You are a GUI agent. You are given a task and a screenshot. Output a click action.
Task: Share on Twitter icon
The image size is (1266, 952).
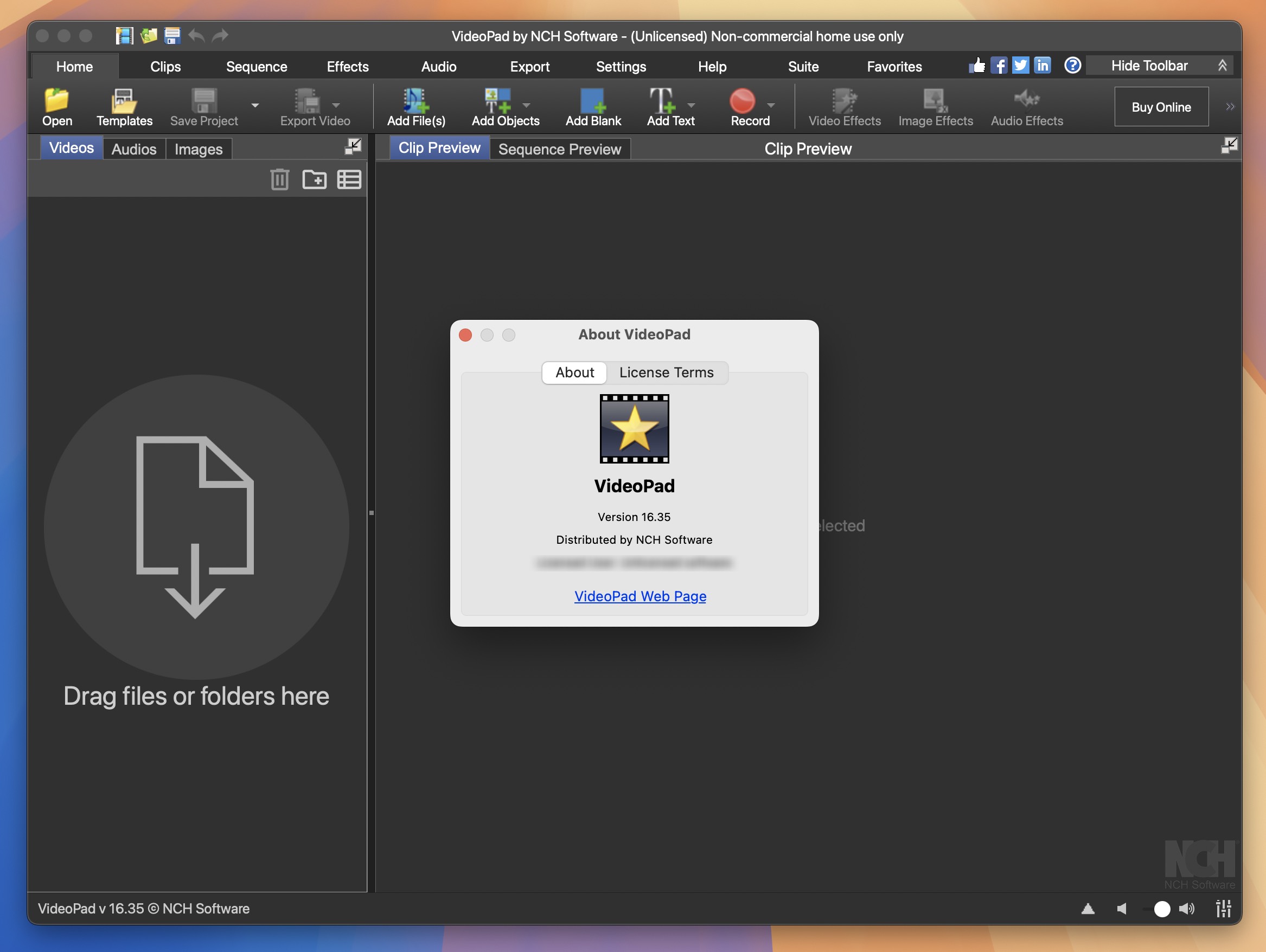pyautogui.click(x=1020, y=65)
